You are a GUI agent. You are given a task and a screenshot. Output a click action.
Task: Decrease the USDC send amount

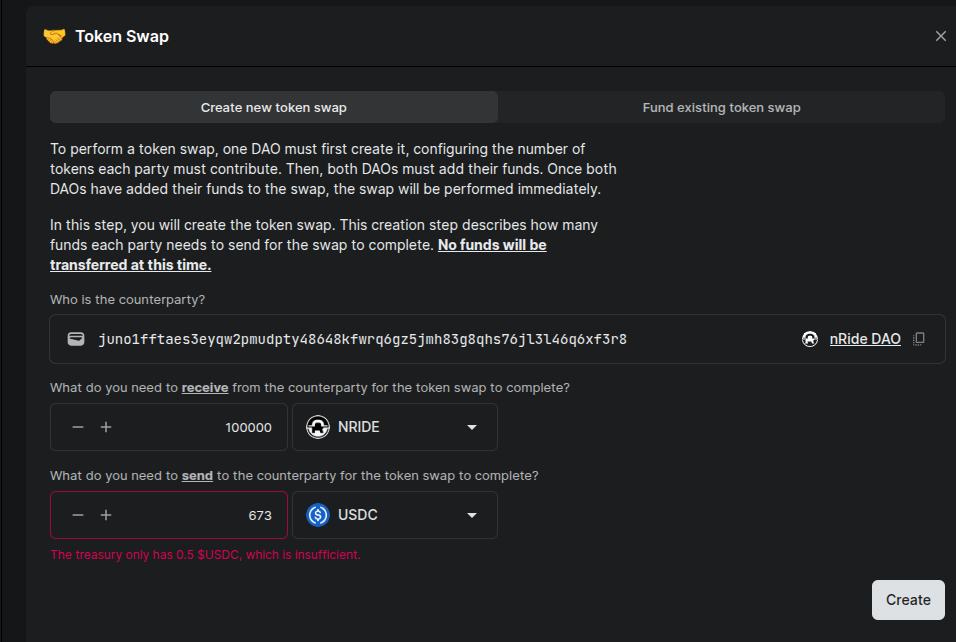(78, 515)
